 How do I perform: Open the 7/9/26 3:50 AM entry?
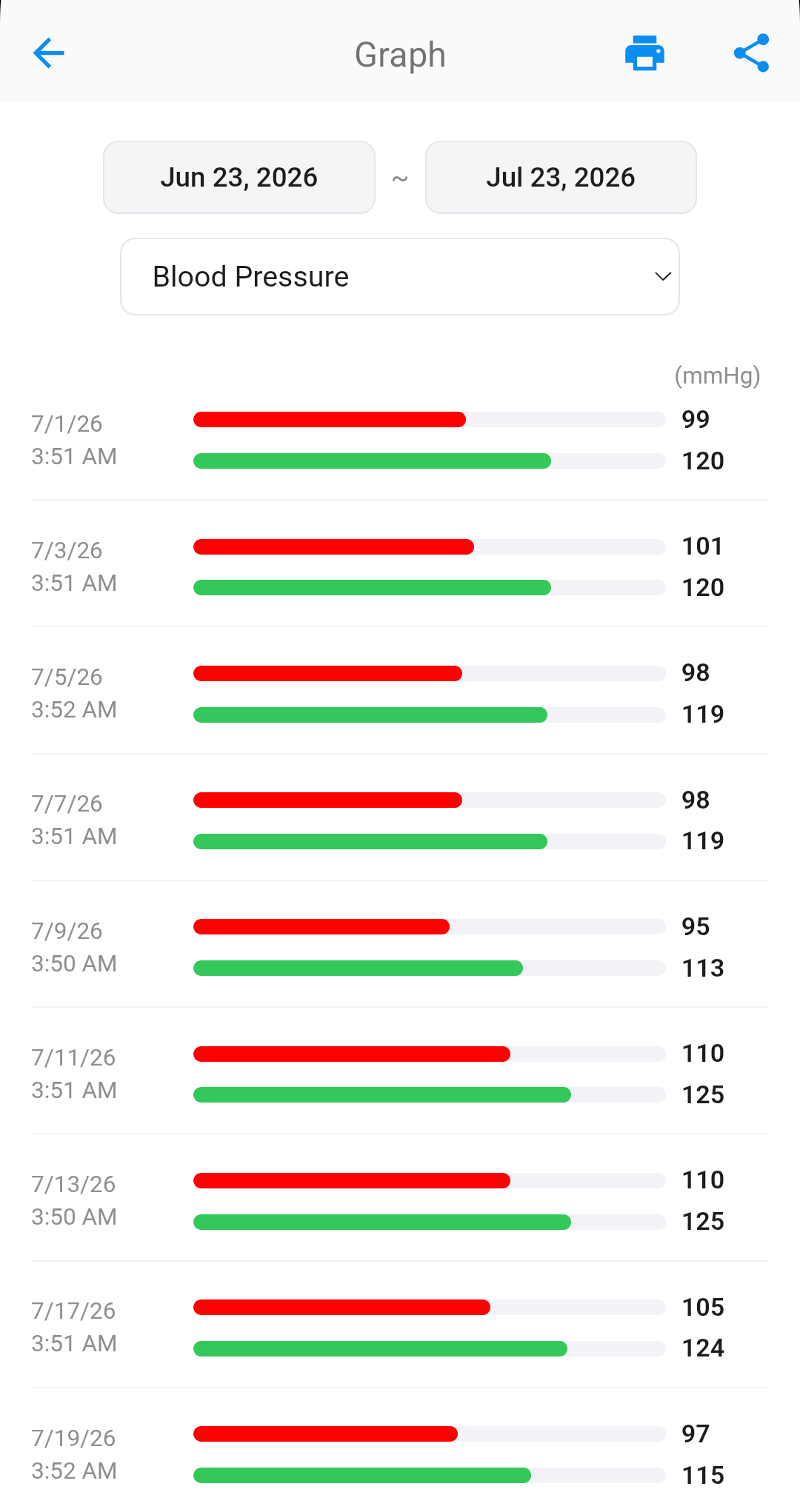[x=400, y=947]
